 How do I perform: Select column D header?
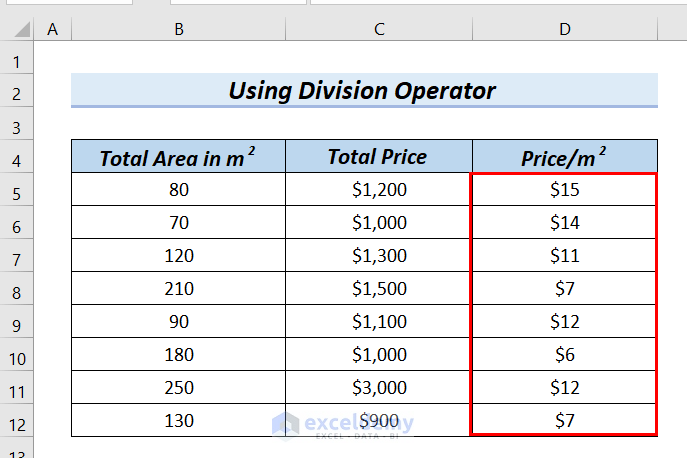(x=565, y=30)
